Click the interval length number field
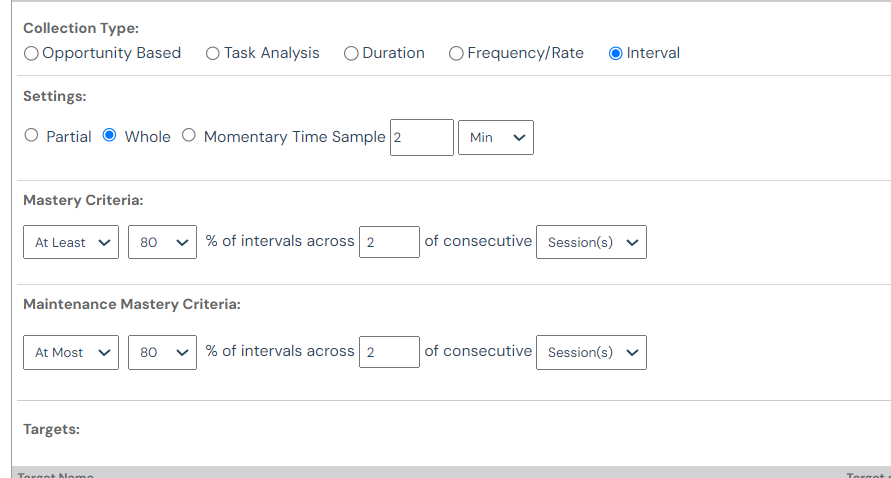This screenshot has width=891, height=478. point(421,137)
